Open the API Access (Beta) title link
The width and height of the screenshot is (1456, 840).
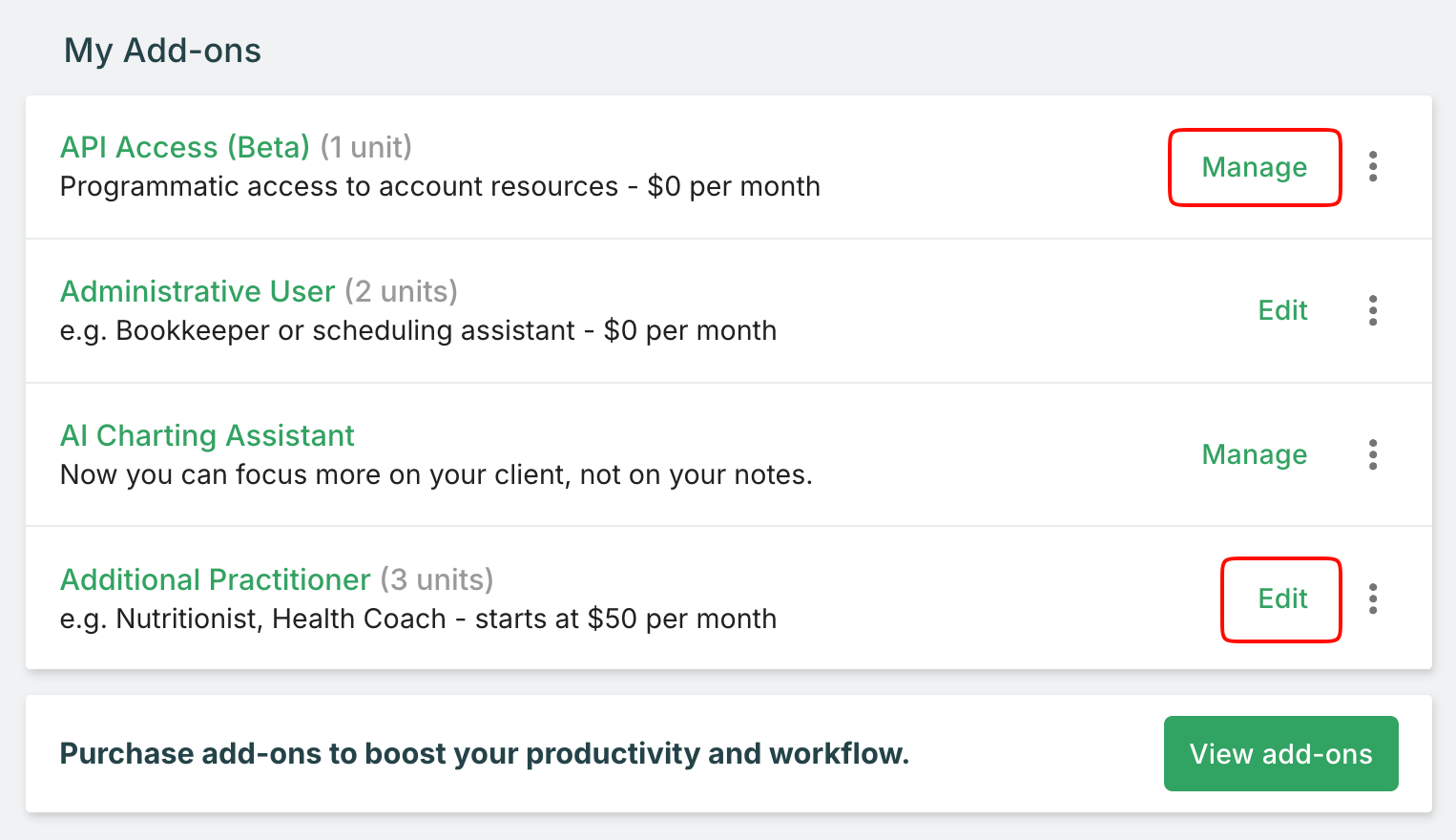pyautogui.click(x=185, y=147)
